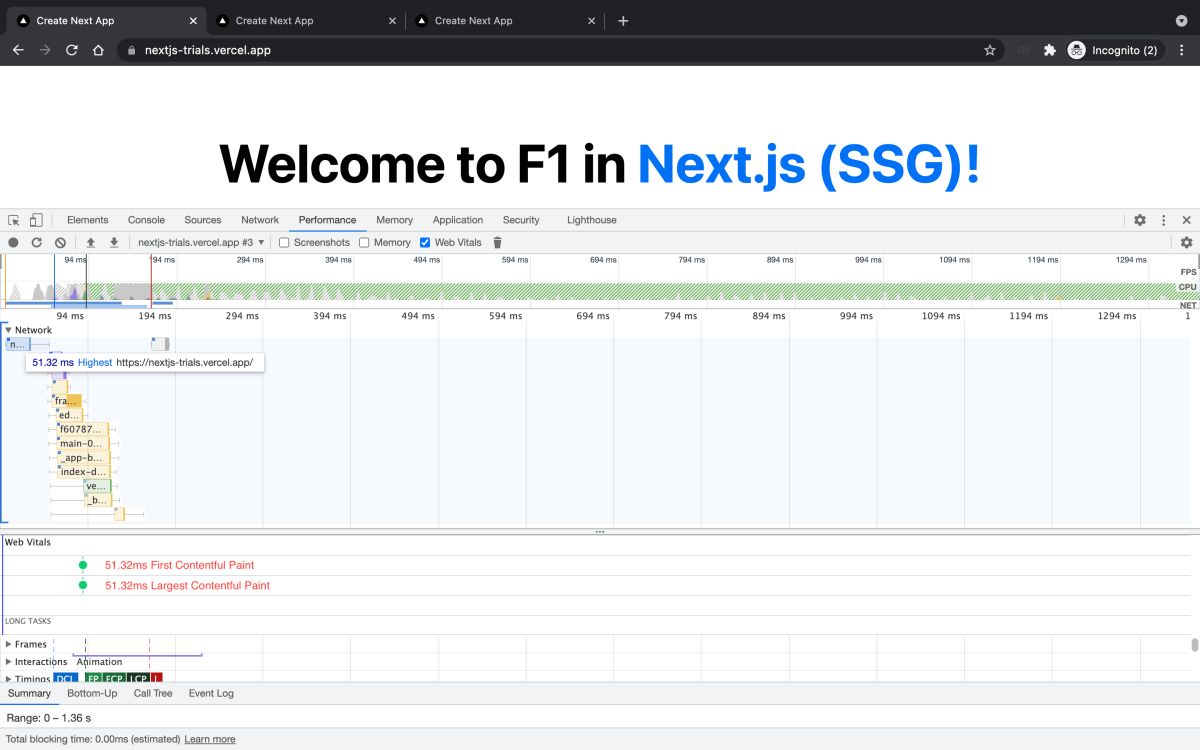Expand the Interactions track
The image size is (1200, 750).
pyautogui.click(x=8, y=662)
